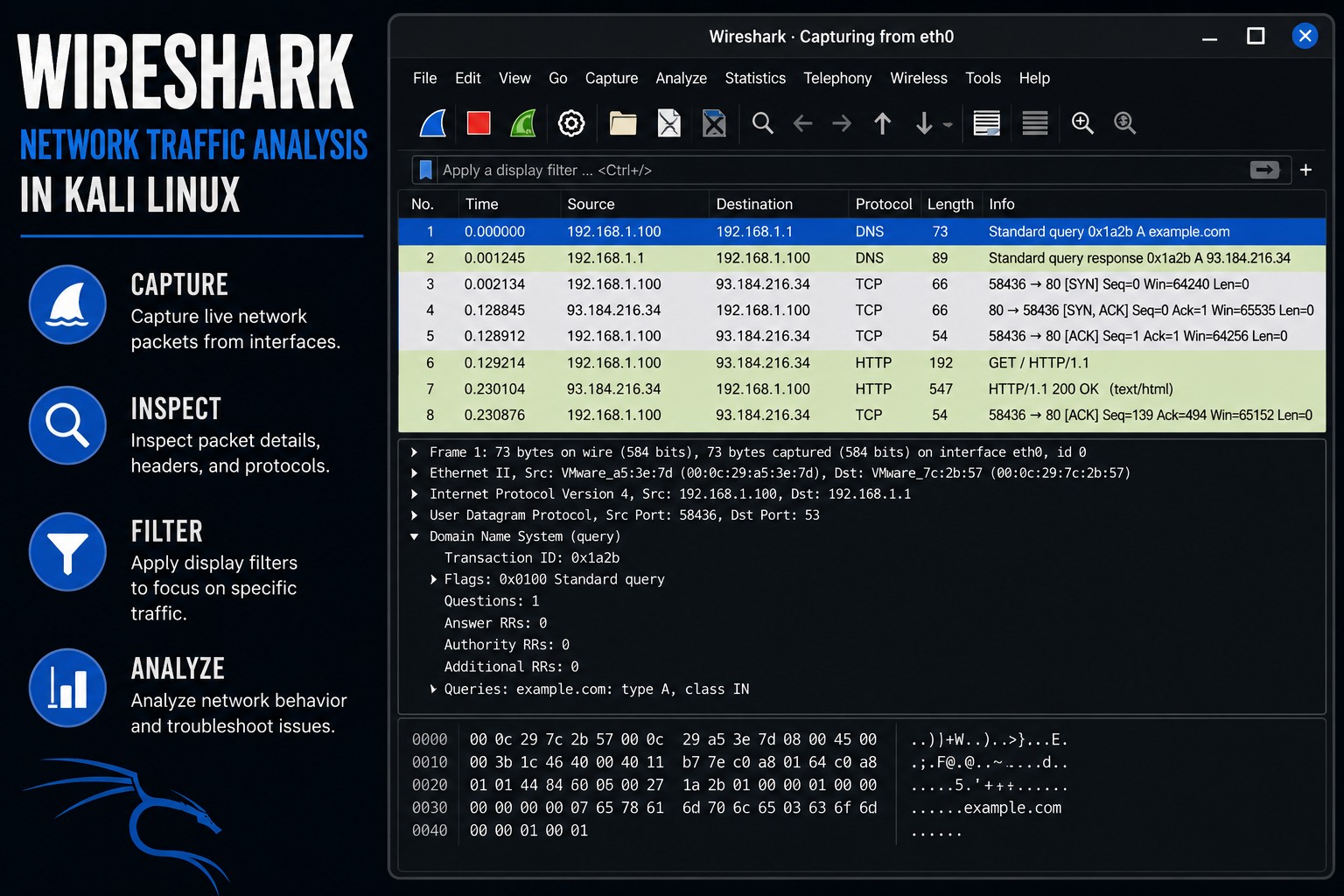Collapse Domain Name System (query) section
The image size is (1344, 896).
tap(414, 536)
